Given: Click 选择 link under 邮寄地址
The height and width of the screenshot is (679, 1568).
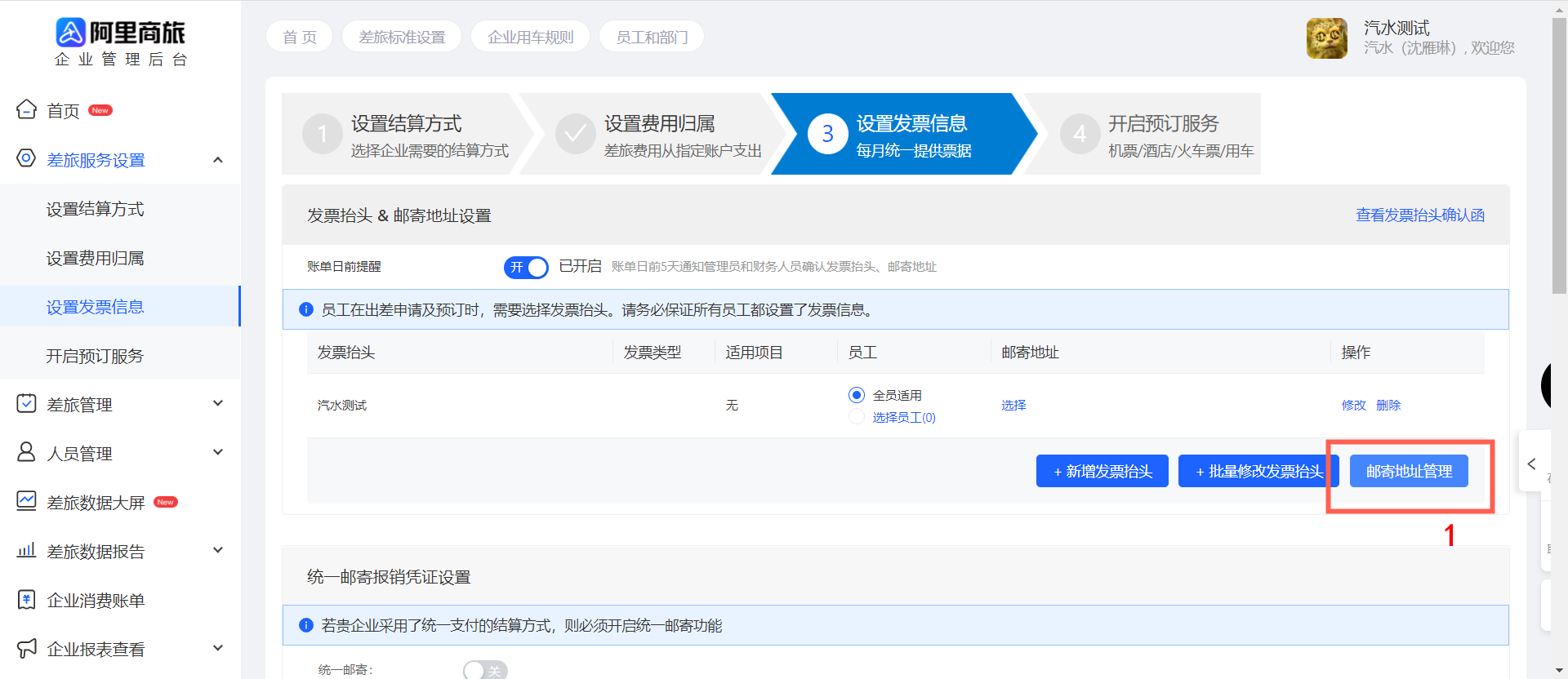Looking at the screenshot, I should click(1013, 405).
